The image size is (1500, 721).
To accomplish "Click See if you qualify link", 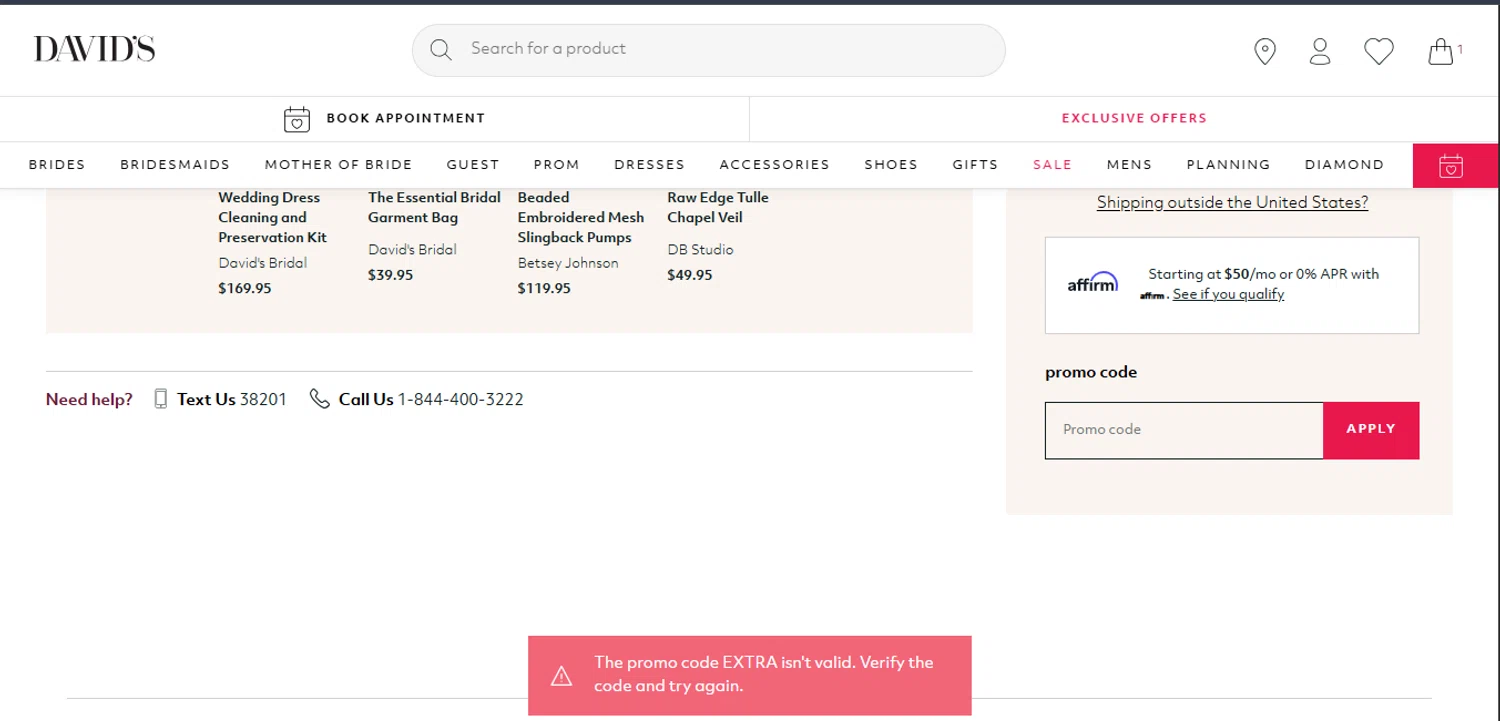I will (x=1228, y=294).
